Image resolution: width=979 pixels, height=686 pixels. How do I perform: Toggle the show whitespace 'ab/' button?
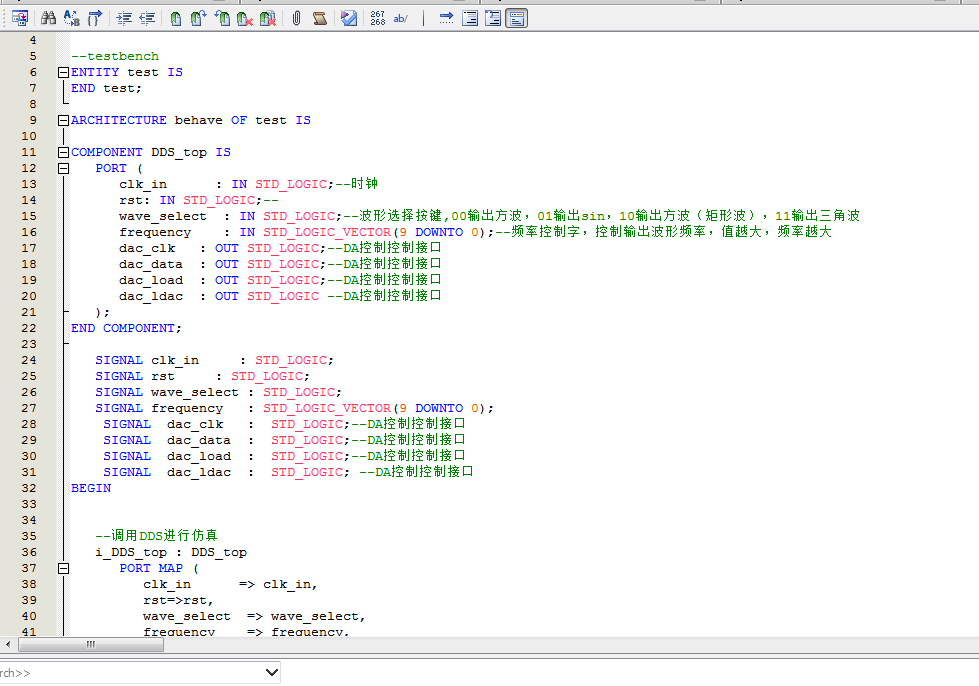click(x=400, y=18)
